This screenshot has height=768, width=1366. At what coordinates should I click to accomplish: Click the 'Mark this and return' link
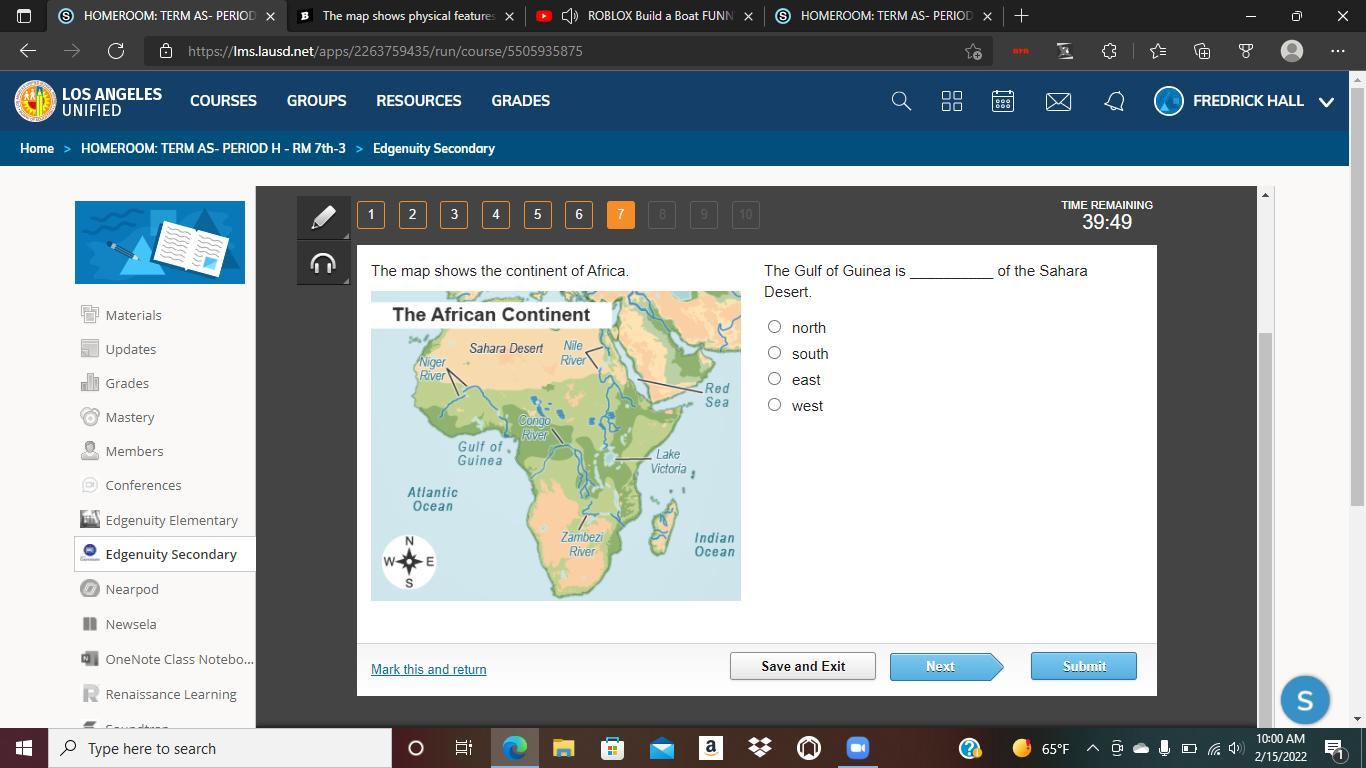click(x=429, y=670)
